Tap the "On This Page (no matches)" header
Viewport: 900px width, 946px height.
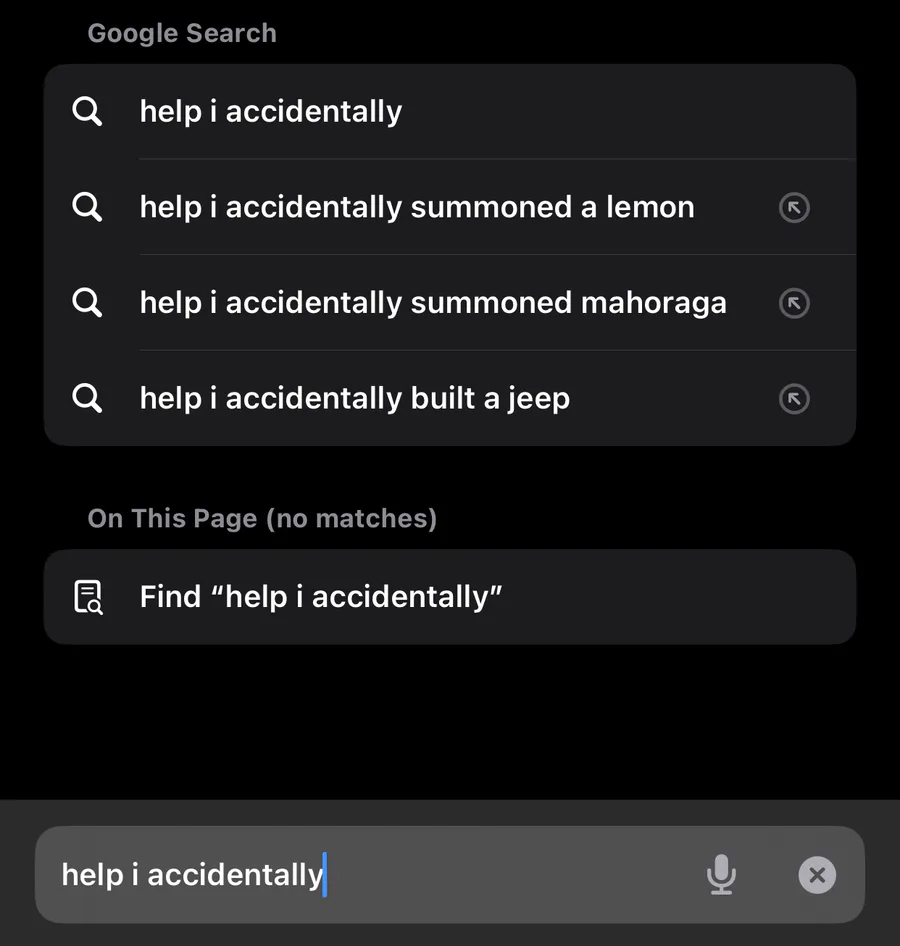tap(262, 518)
